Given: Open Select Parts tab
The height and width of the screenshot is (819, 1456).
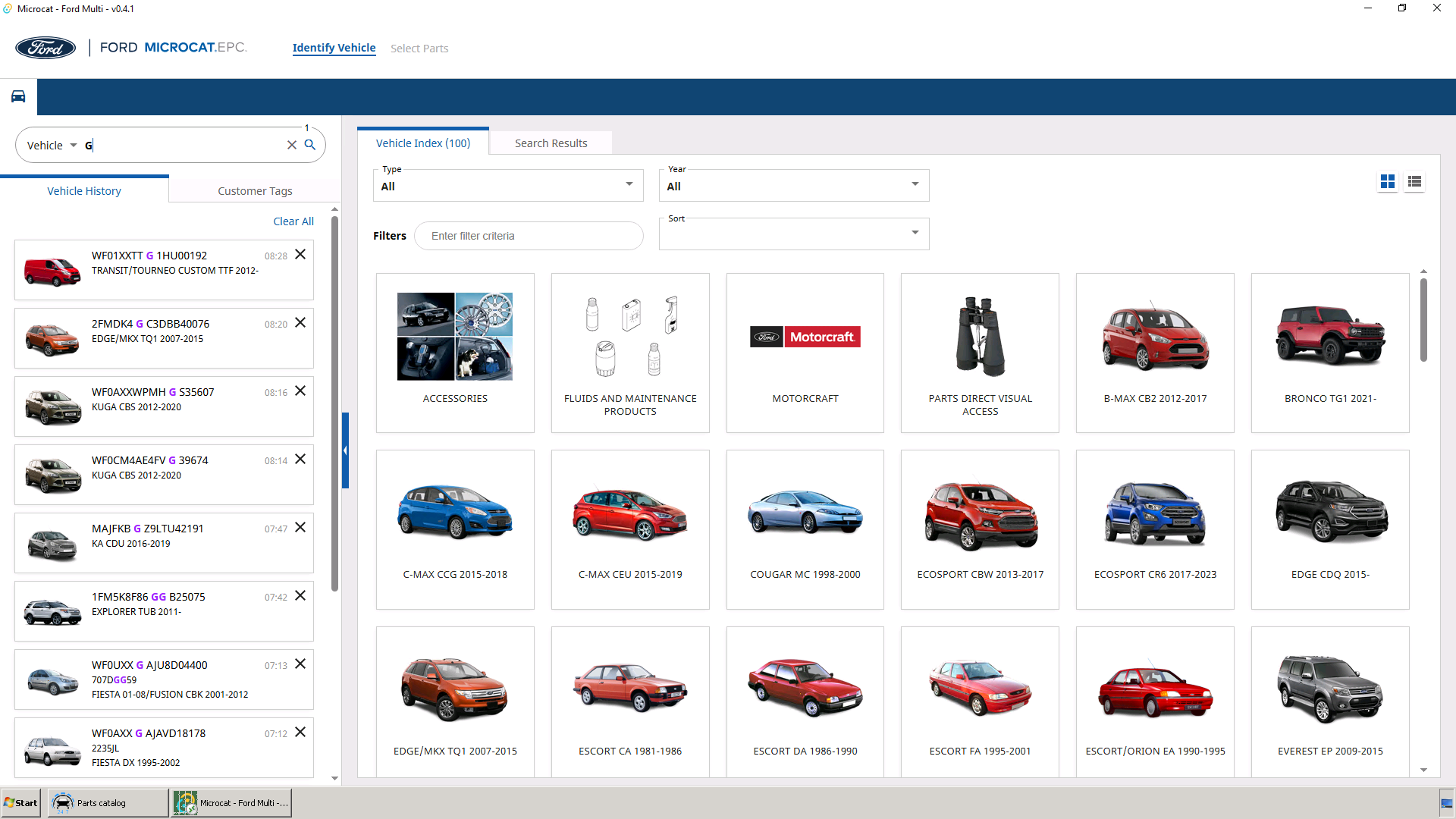Looking at the screenshot, I should pyautogui.click(x=419, y=49).
